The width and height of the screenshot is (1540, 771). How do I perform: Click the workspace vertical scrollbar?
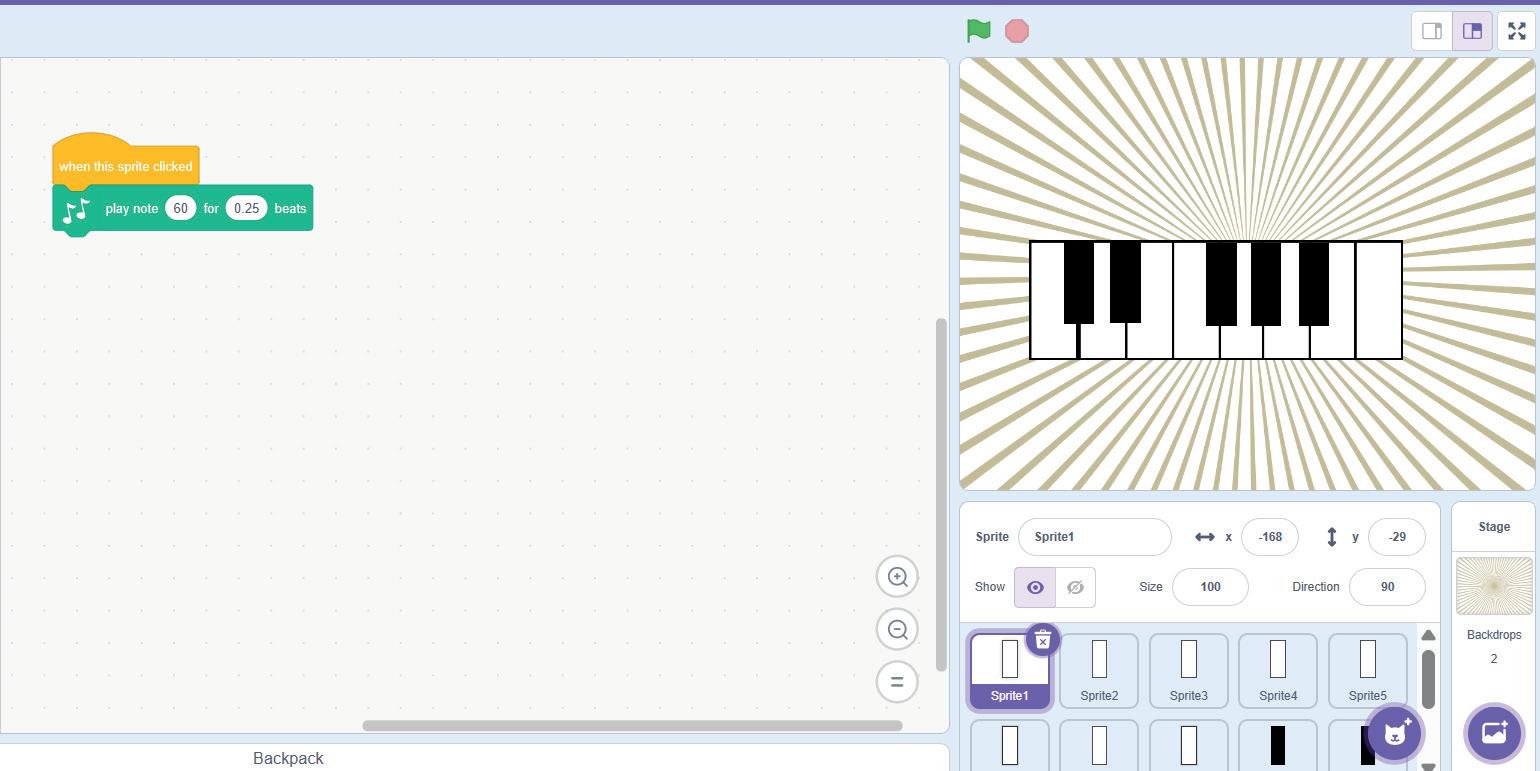point(940,495)
